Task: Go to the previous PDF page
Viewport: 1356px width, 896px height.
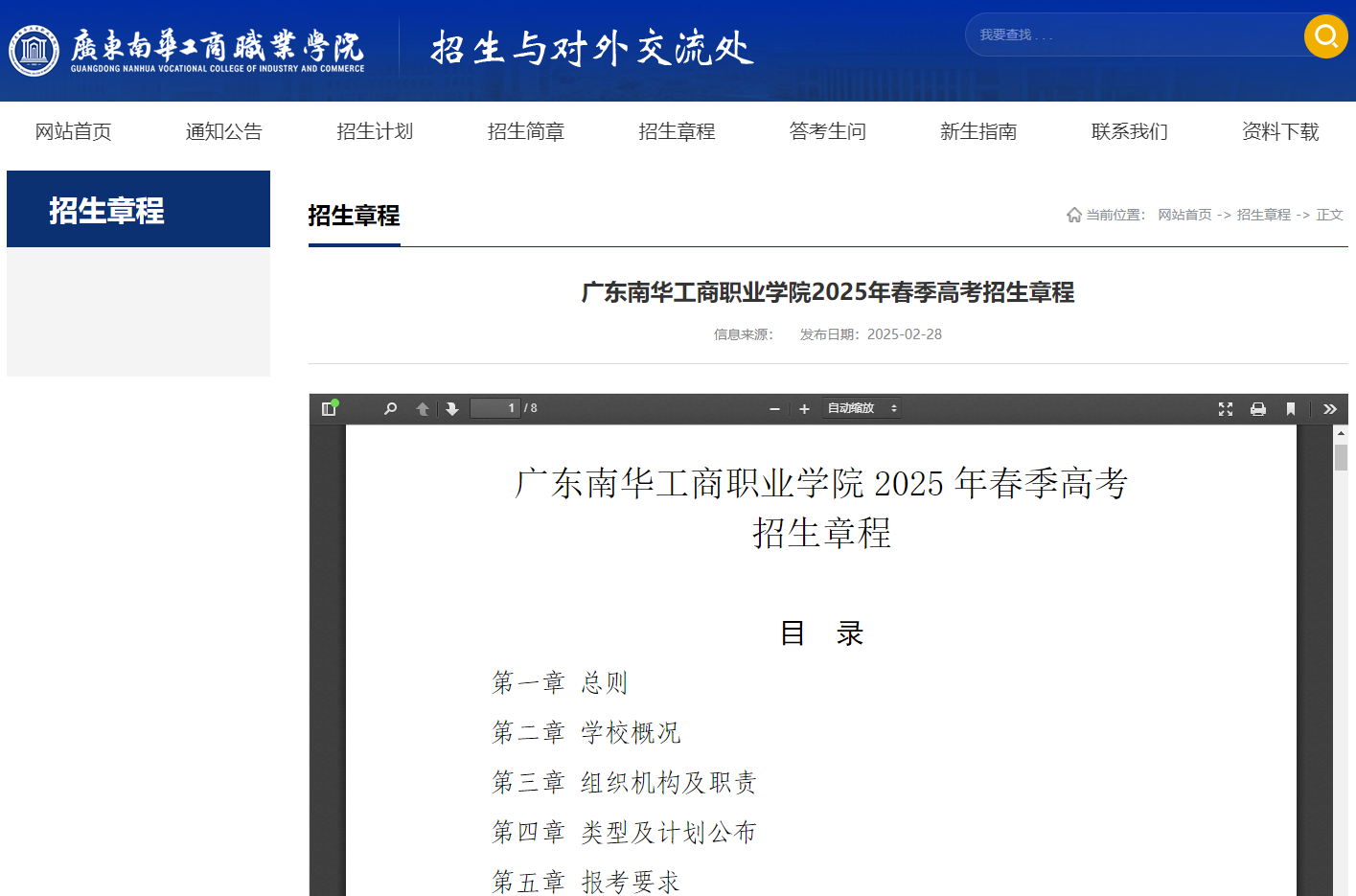Action: [x=422, y=408]
